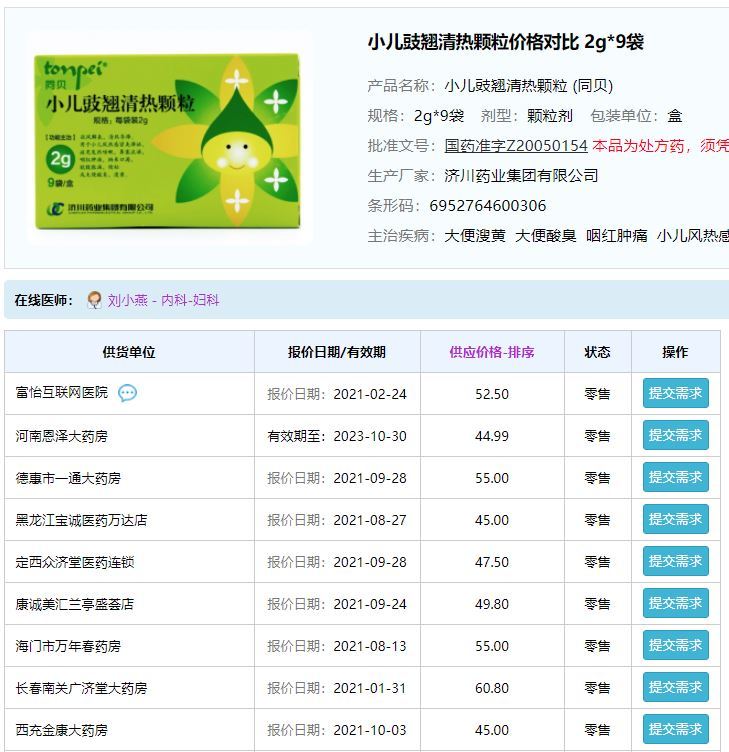Click price 44.99 in the table

(x=492, y=436)
